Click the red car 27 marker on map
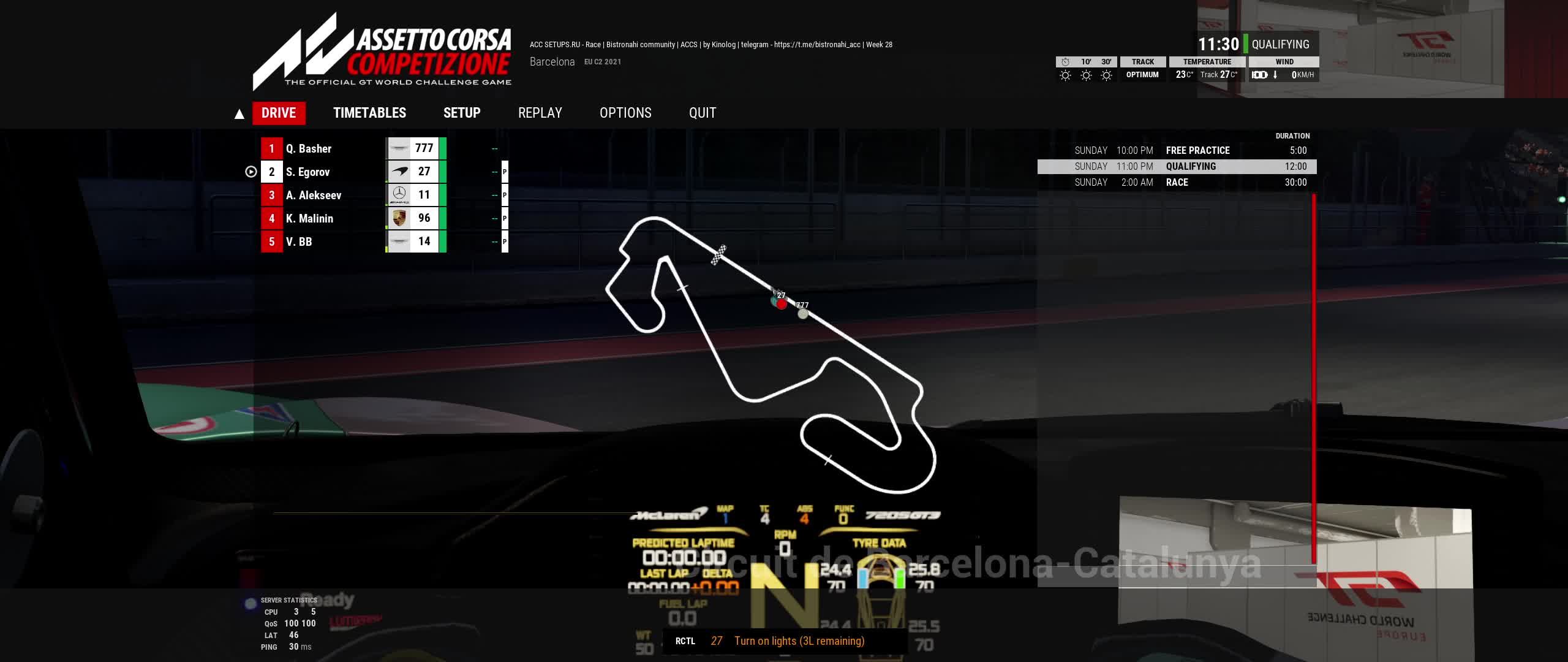This screenshot has height=662, width=1568. click(782, 304)
